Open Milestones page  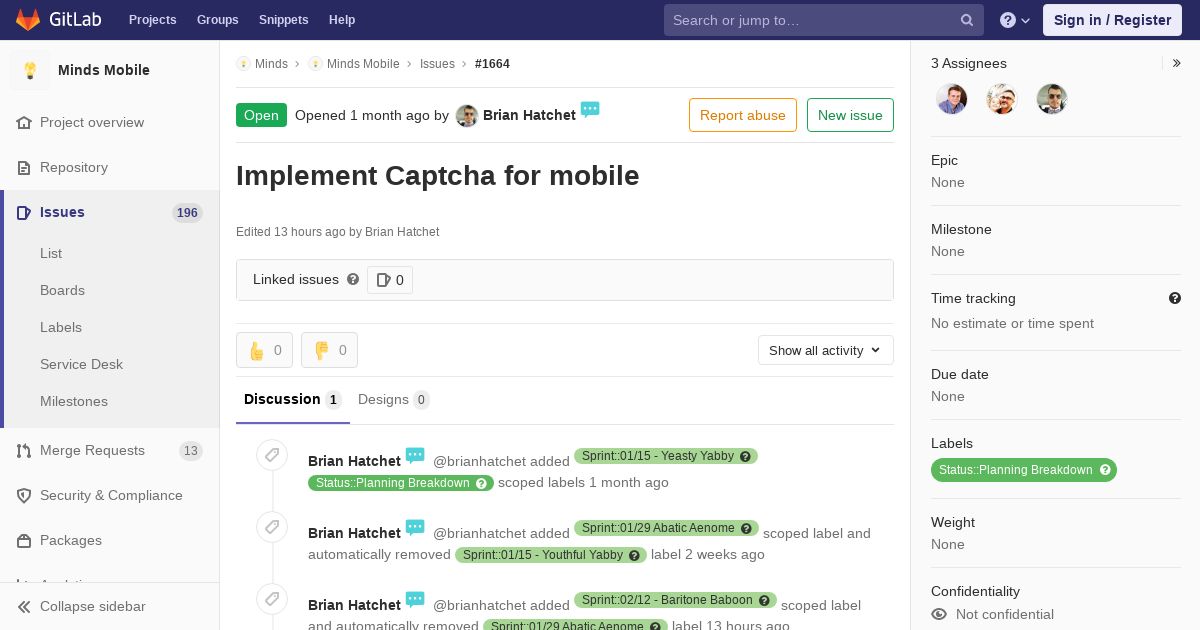click(74, 401)
